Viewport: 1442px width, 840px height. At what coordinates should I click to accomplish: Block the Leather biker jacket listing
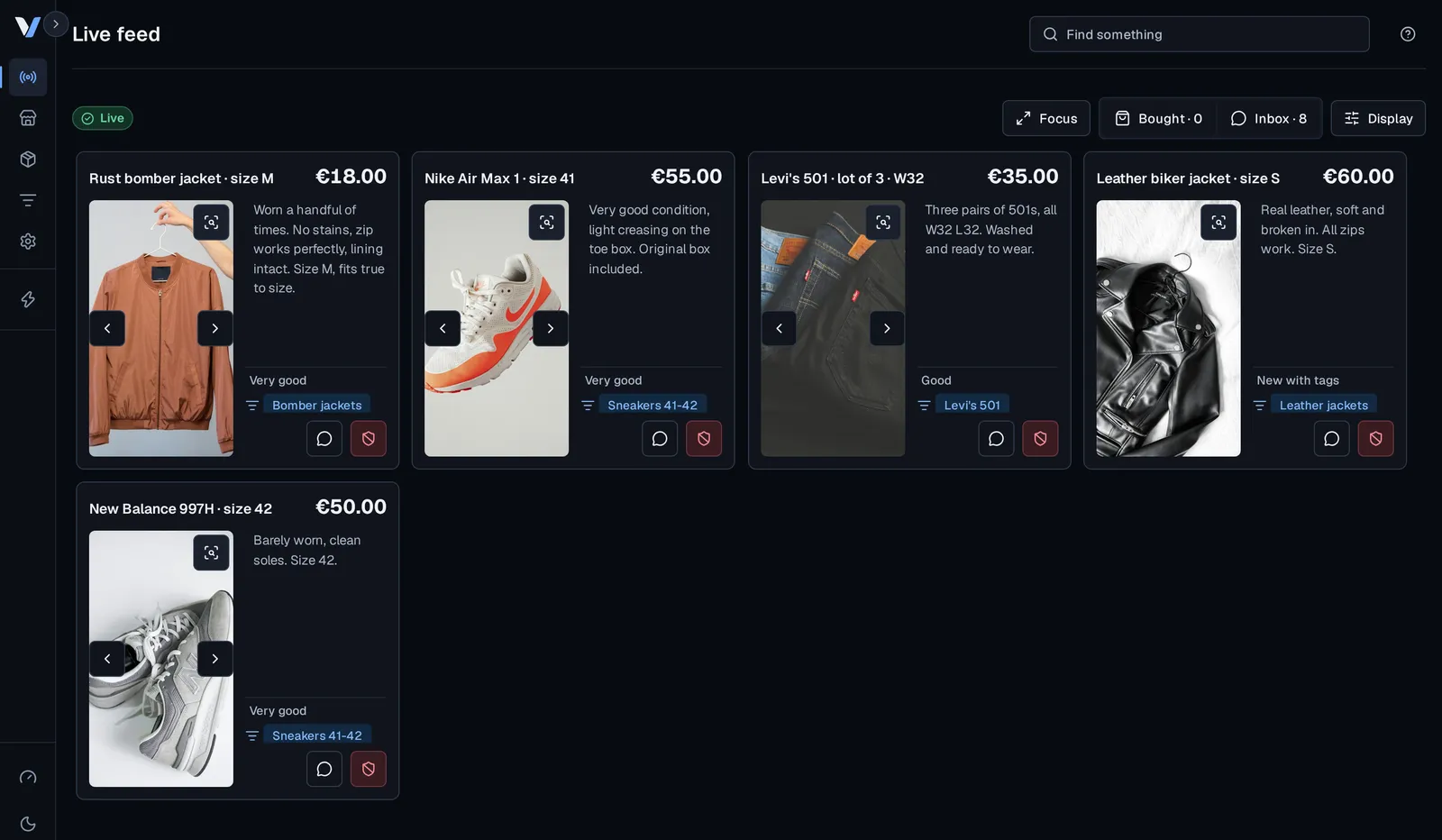pyautogui.click(x=1376, y=439)
